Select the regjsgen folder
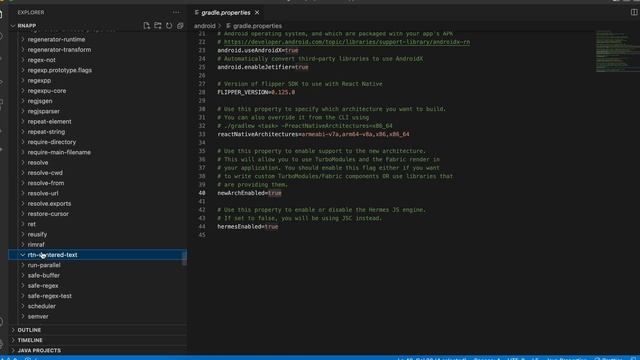 pyautogui.click(x=40, y=101)
